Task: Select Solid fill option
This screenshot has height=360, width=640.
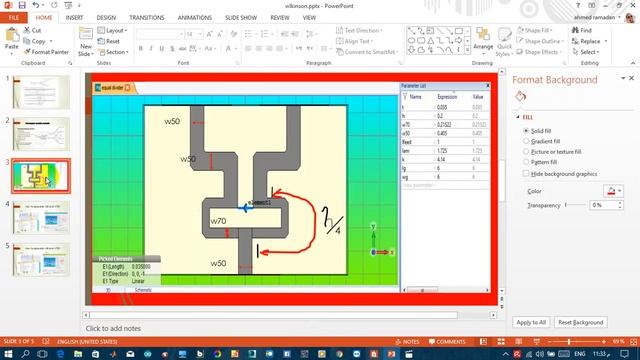Action: click(537, 131)
